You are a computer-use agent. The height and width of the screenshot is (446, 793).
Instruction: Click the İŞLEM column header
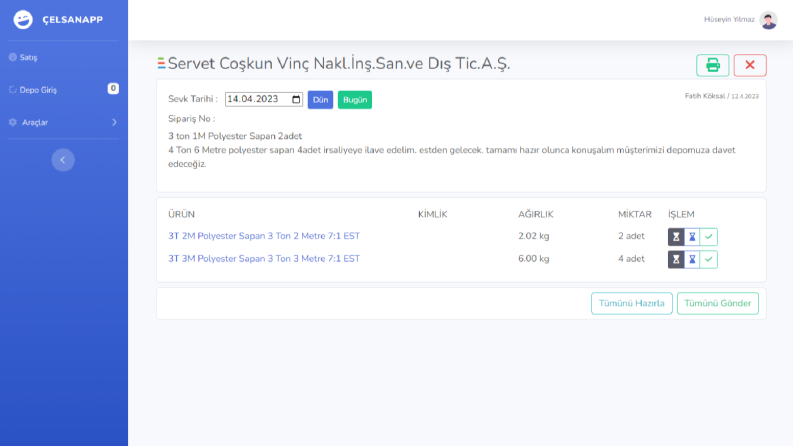point(681,214)
